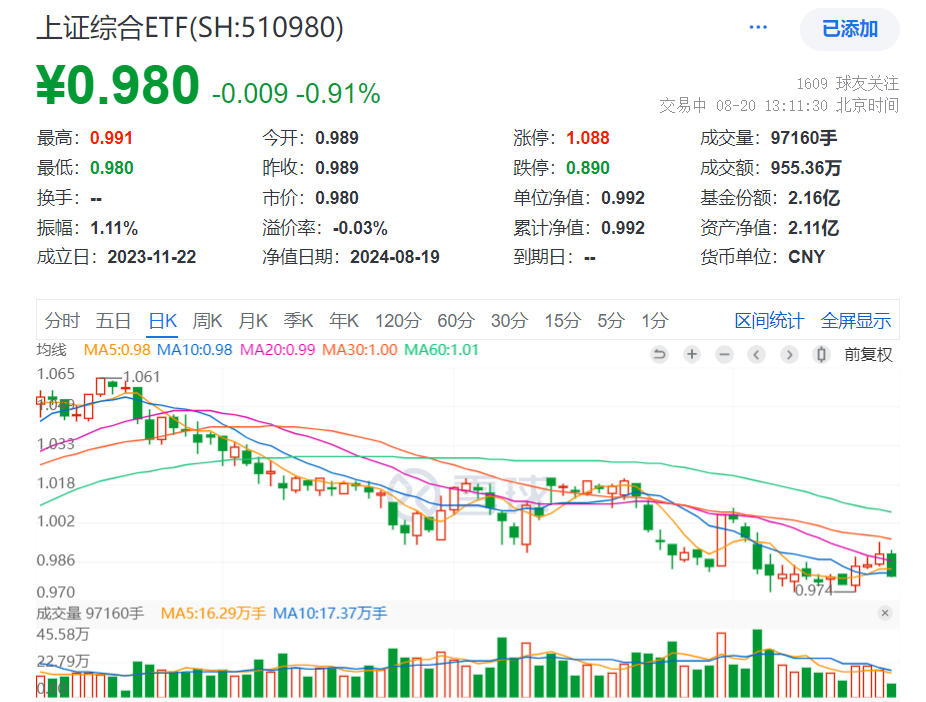This screenshot has width=926, height=702.
Task: Click the volume MA5:16.29万手 label
Action: click(x=213, y=613)
